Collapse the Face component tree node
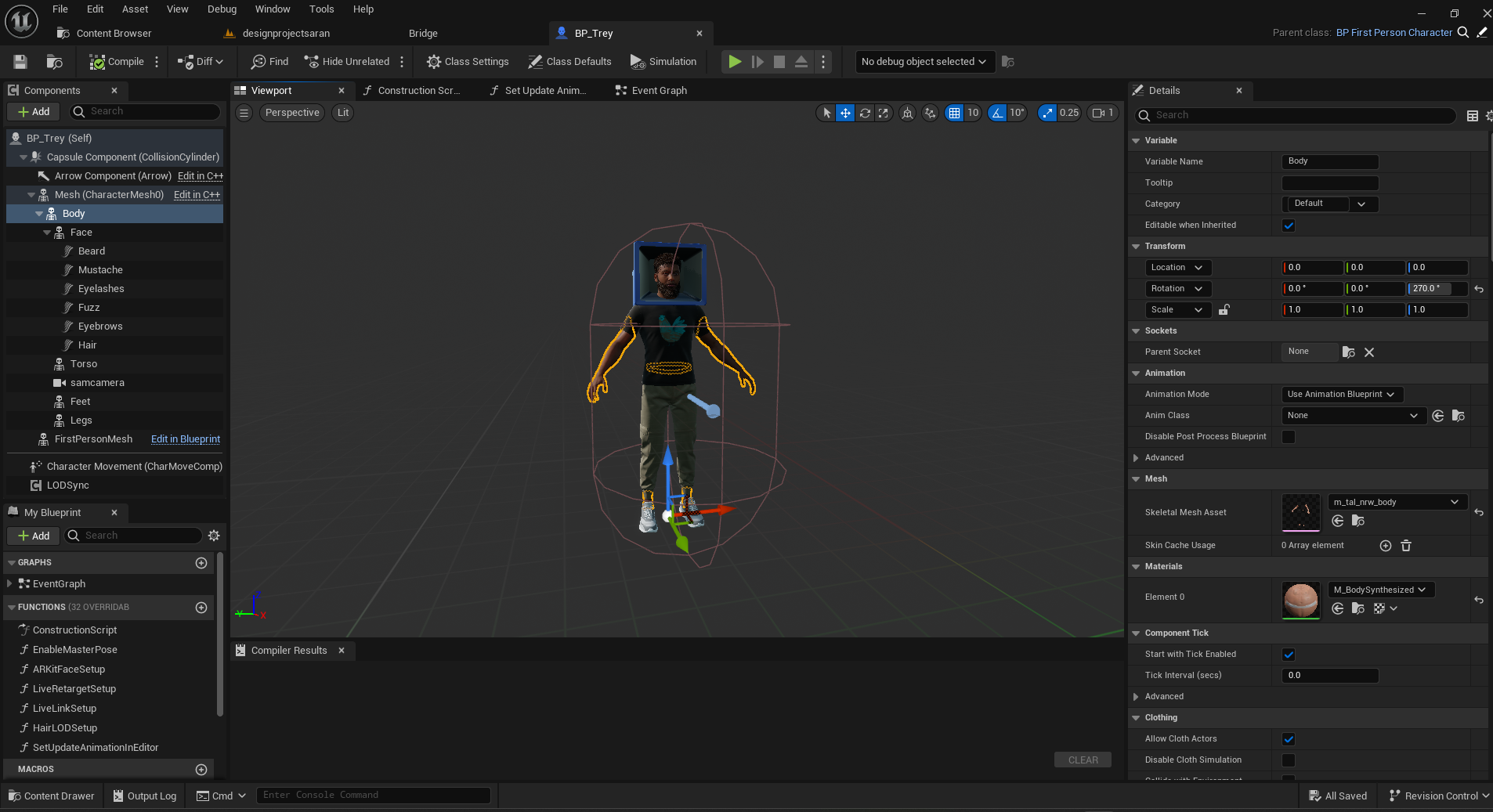 47,233
